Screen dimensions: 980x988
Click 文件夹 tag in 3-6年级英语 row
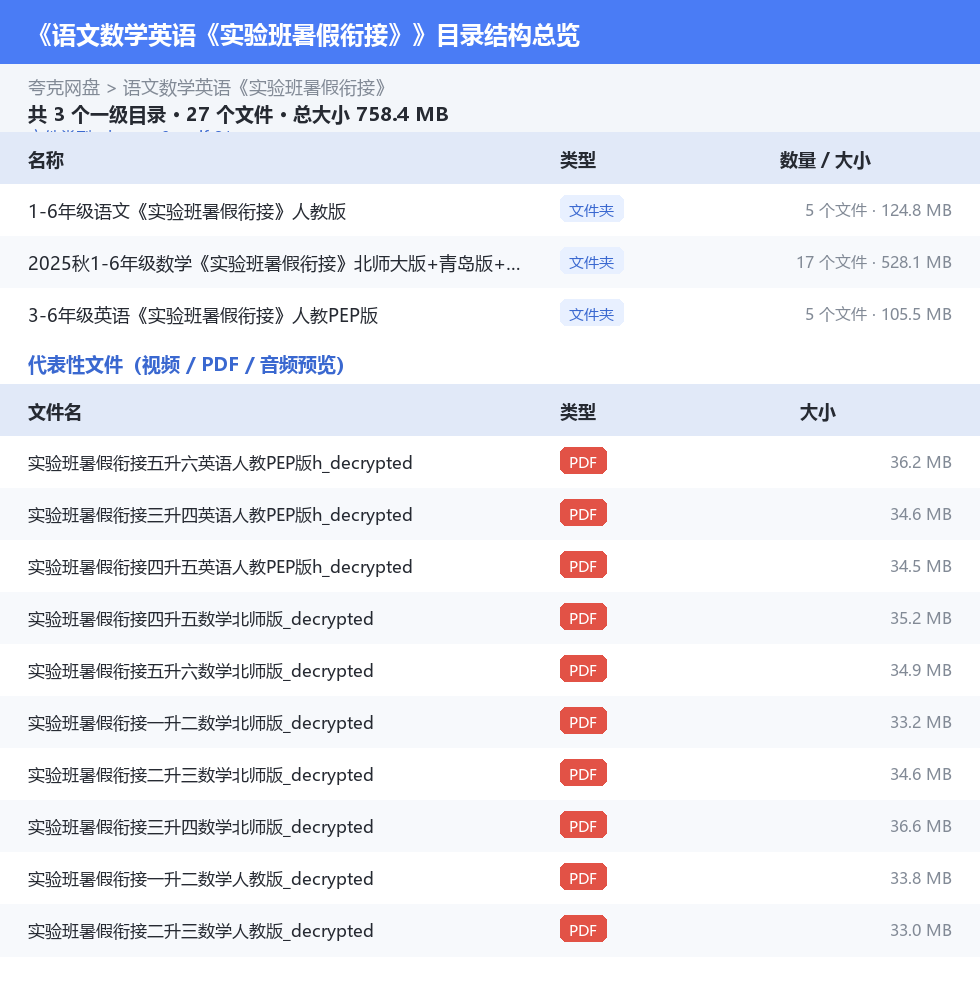(x=591, y=314)
